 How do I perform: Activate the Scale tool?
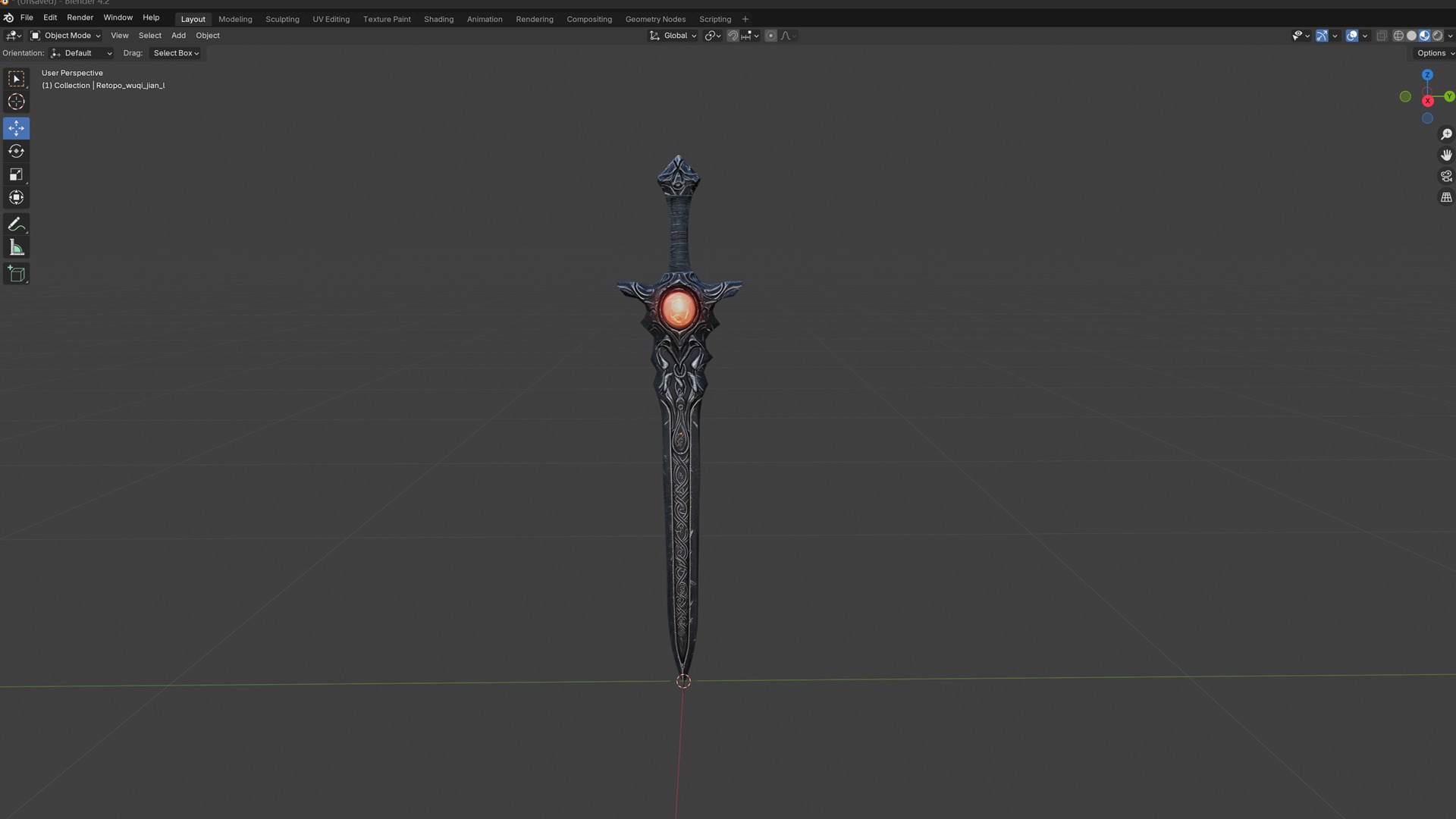(x=16, y=174)
